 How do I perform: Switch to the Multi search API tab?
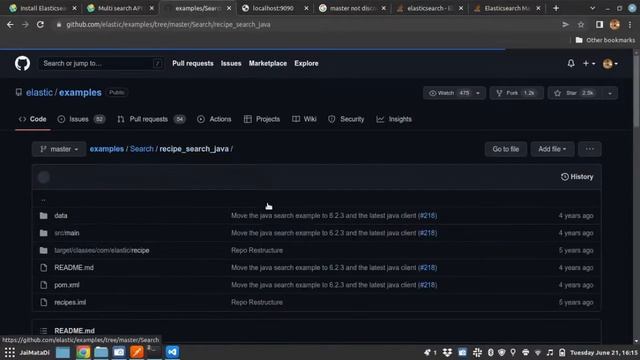119,8
